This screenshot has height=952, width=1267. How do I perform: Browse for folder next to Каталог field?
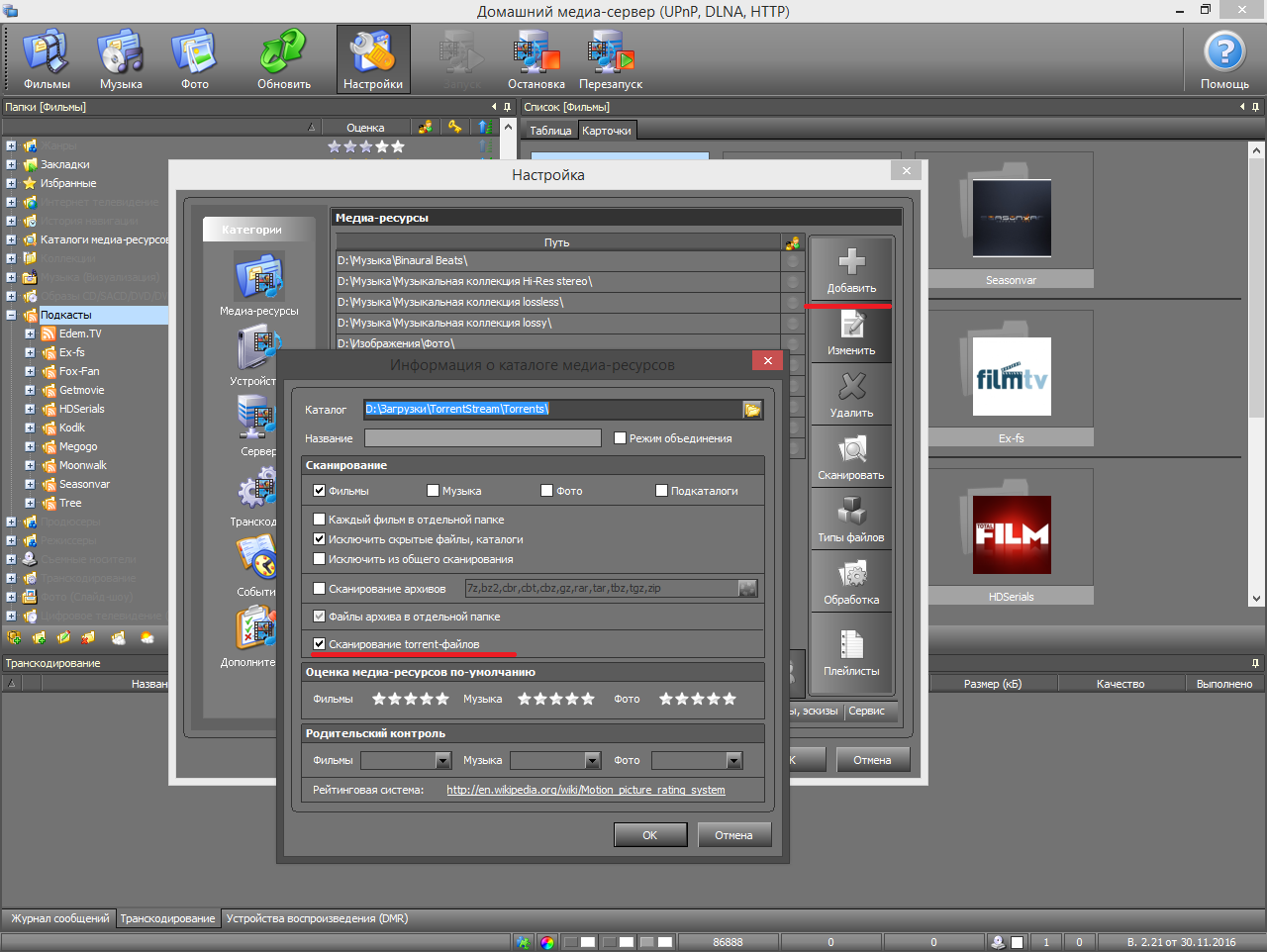(x=752, y=410)
